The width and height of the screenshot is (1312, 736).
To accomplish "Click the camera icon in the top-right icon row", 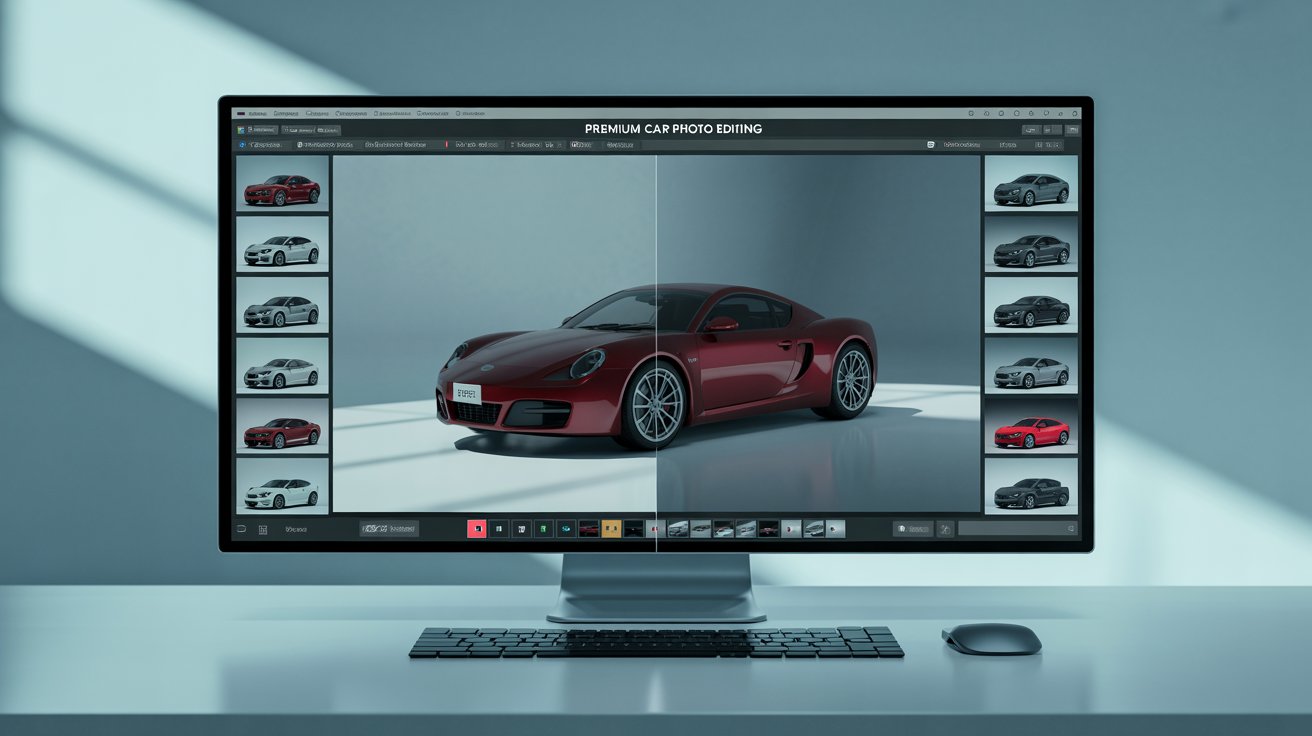I will coord(1016,113).
